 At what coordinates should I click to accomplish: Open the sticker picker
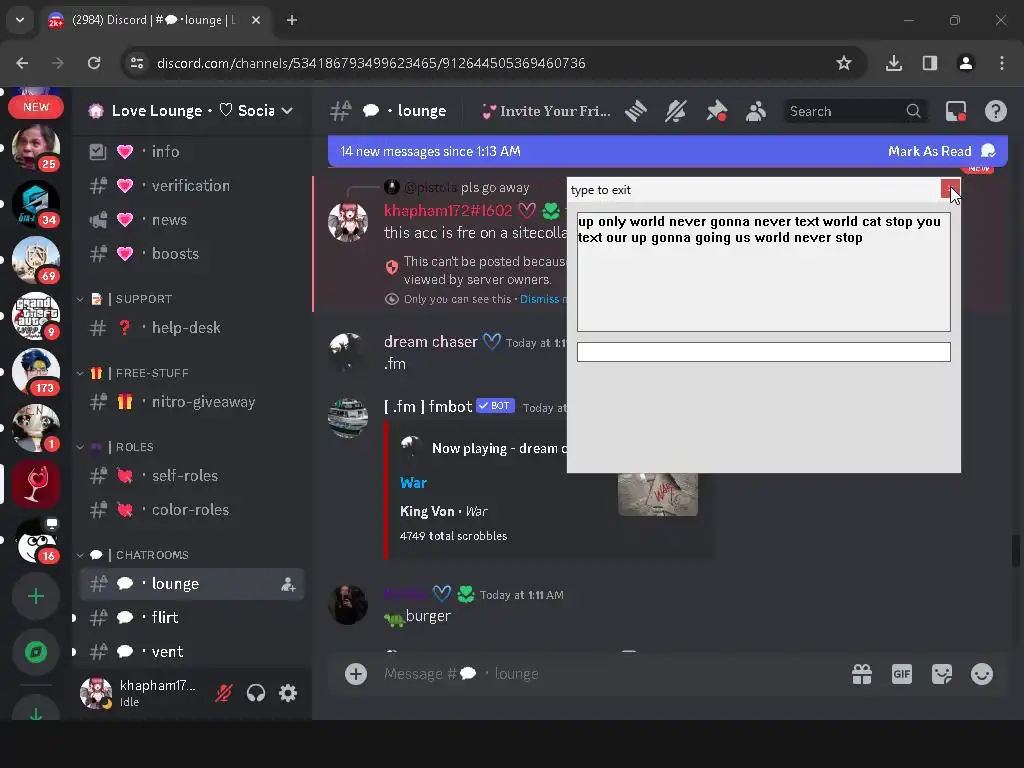click(x=942, y=674)
